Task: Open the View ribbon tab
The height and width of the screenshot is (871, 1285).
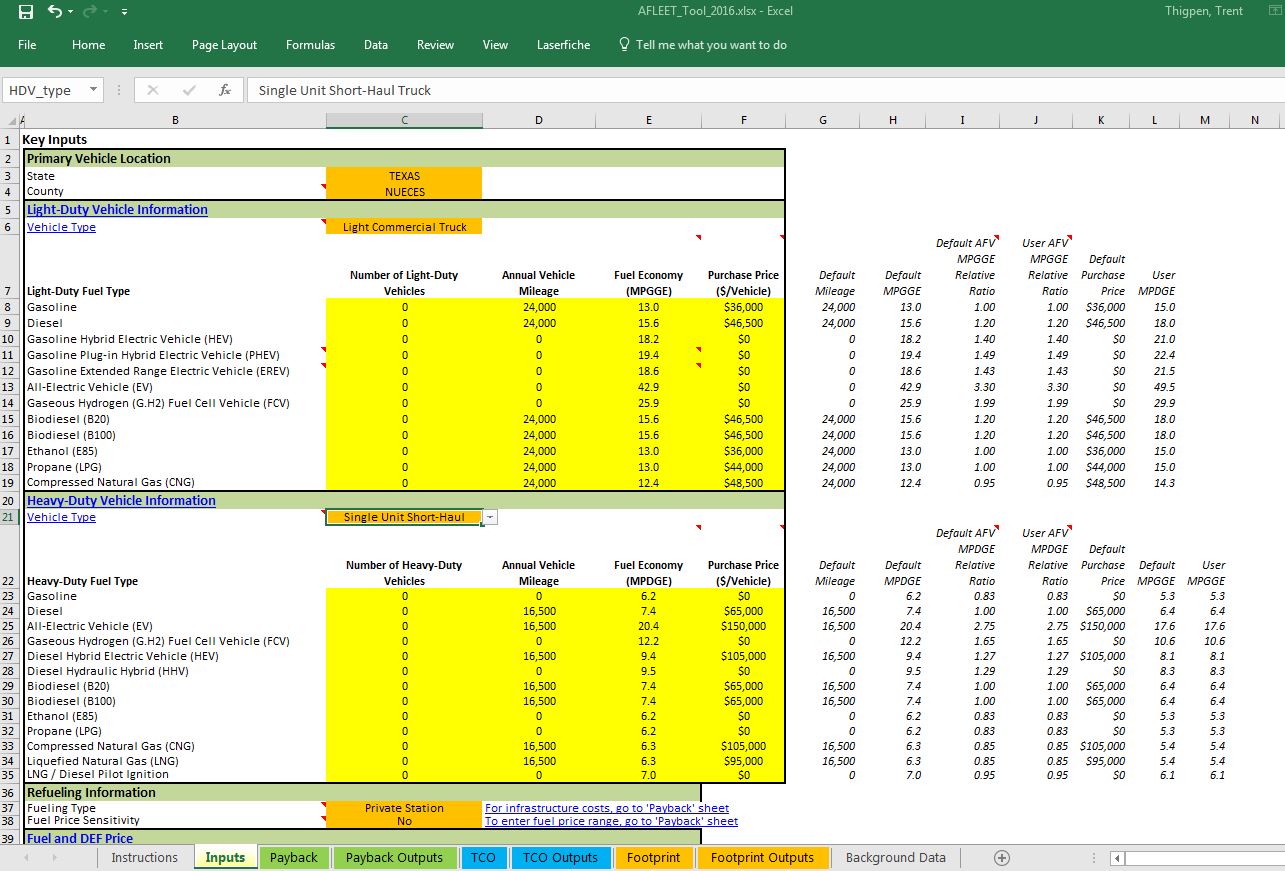Action: (x=495, y=45)
